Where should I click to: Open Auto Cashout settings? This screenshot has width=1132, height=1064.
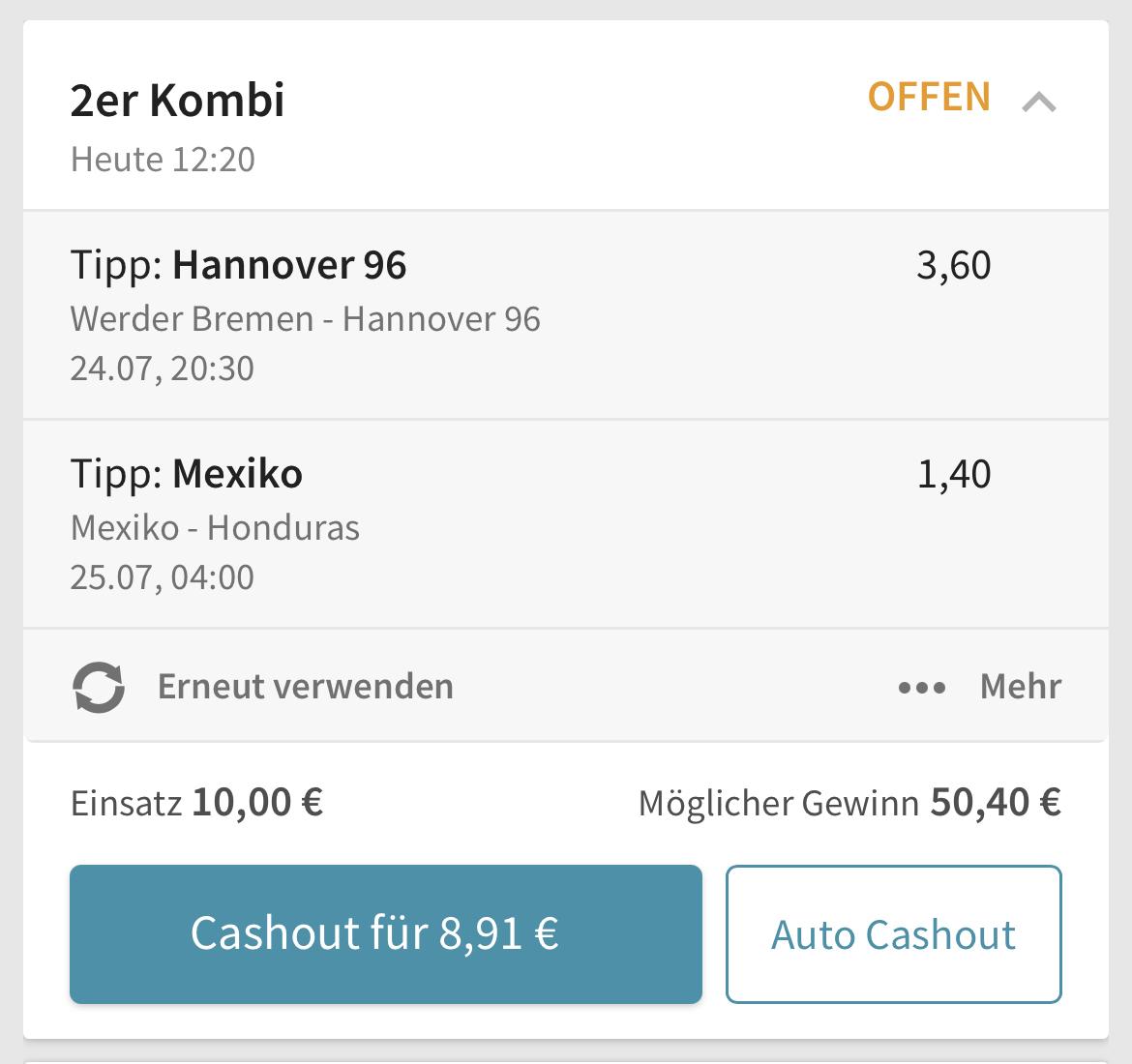click(893, 933)
